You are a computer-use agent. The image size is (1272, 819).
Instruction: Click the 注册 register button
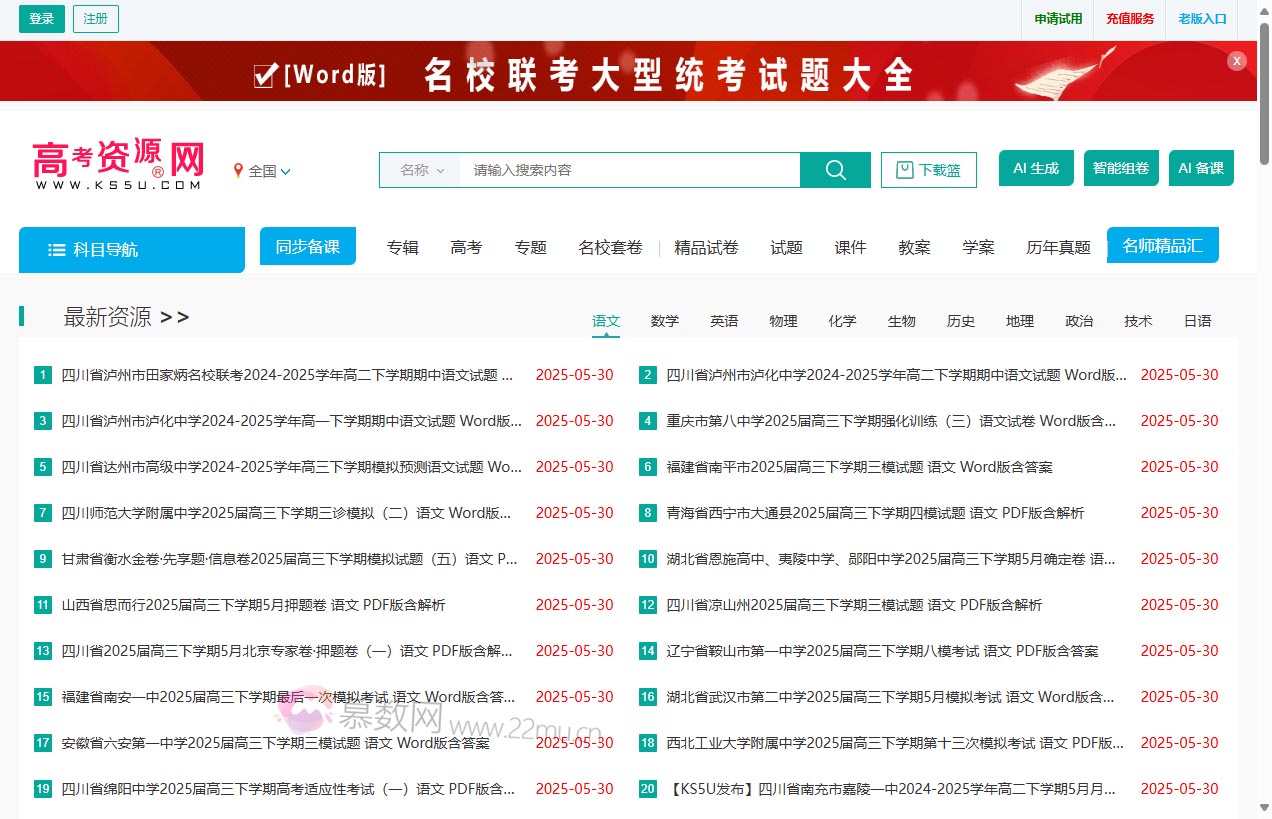[95, 18]
